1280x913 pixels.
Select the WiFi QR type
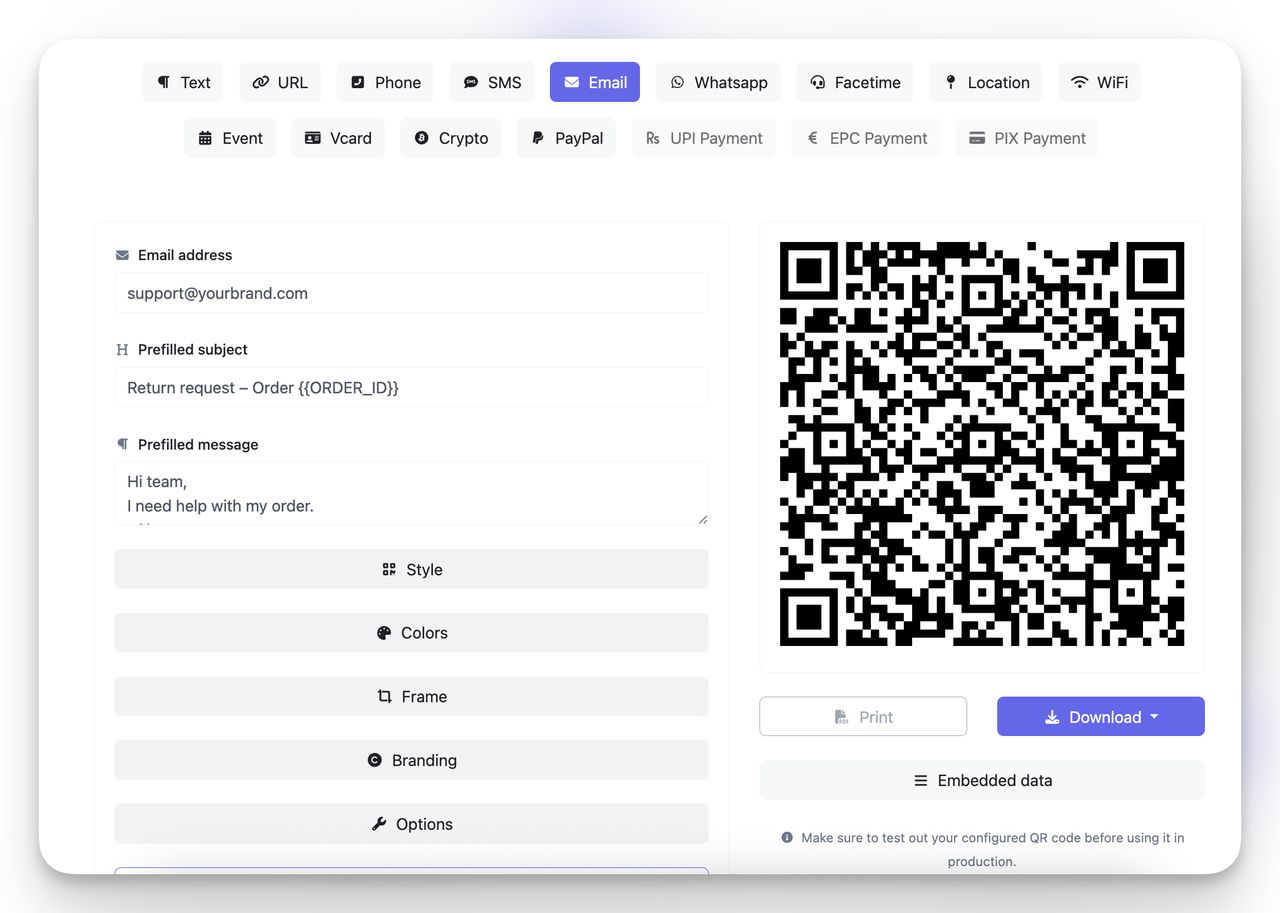tap(1099, 82)
